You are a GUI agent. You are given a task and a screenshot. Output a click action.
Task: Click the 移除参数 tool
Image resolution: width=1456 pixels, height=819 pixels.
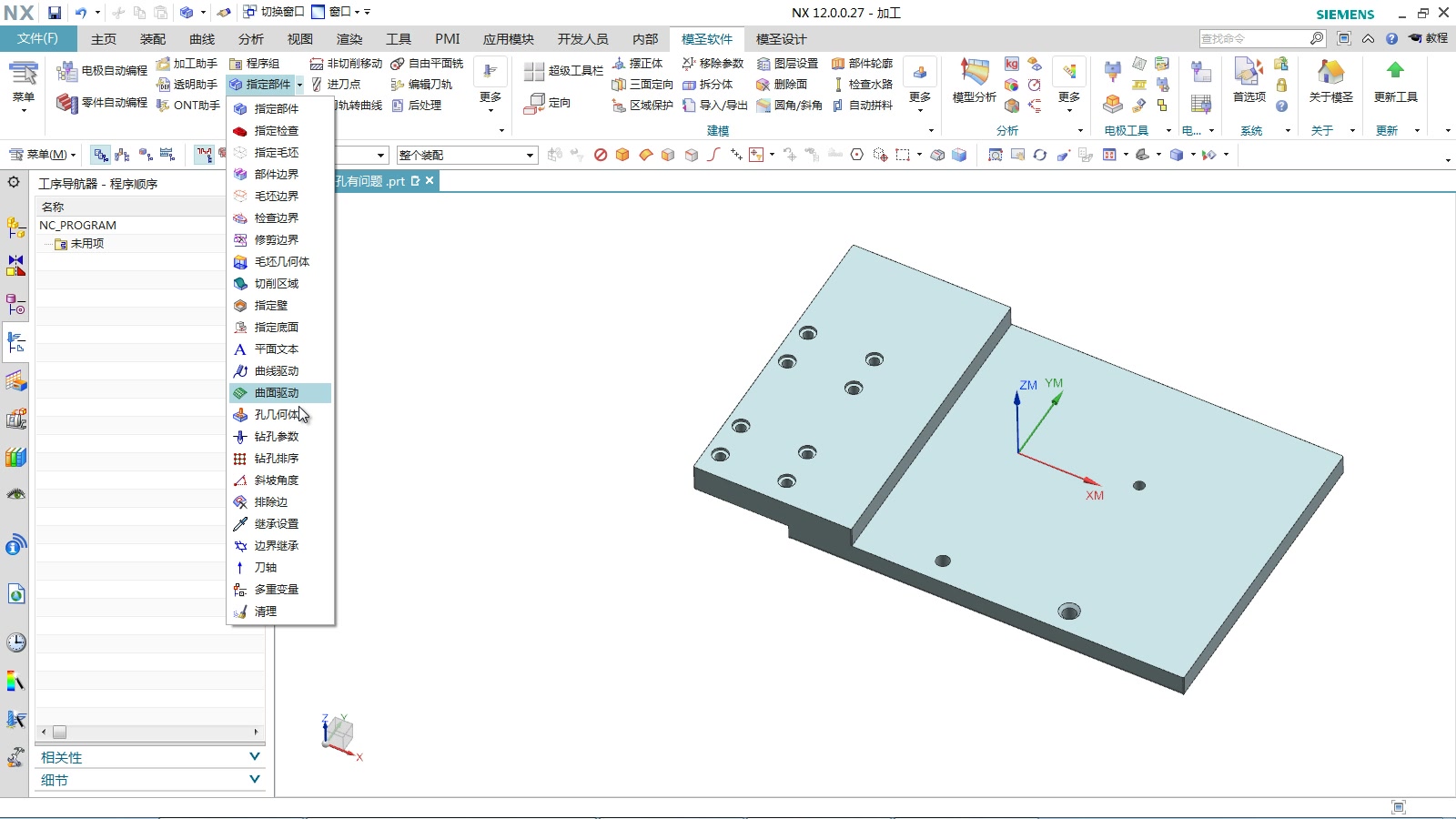[713, 64]
